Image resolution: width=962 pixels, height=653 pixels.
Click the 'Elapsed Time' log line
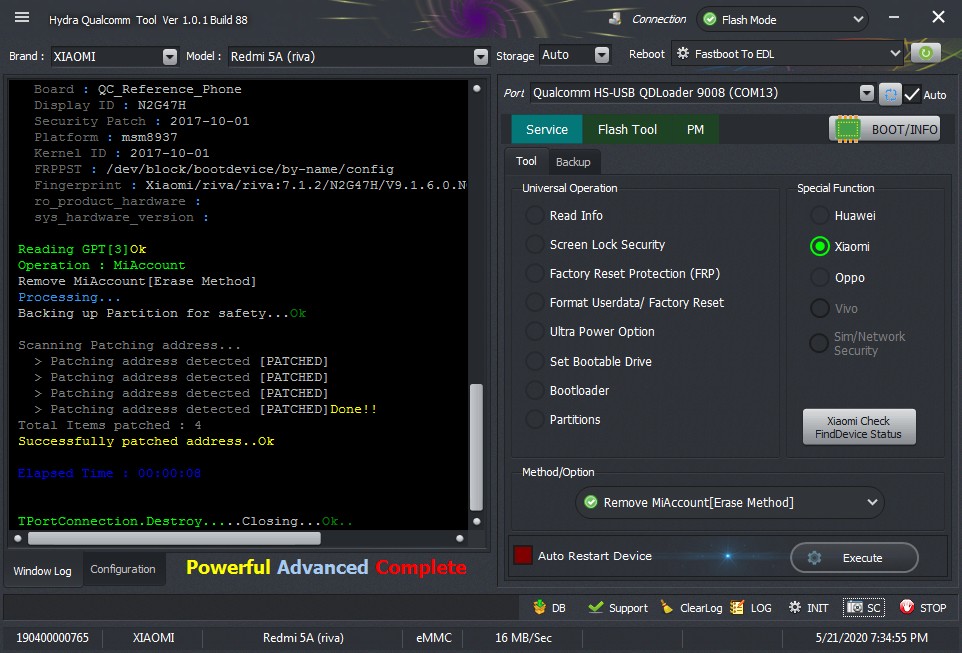pos(109,473)
